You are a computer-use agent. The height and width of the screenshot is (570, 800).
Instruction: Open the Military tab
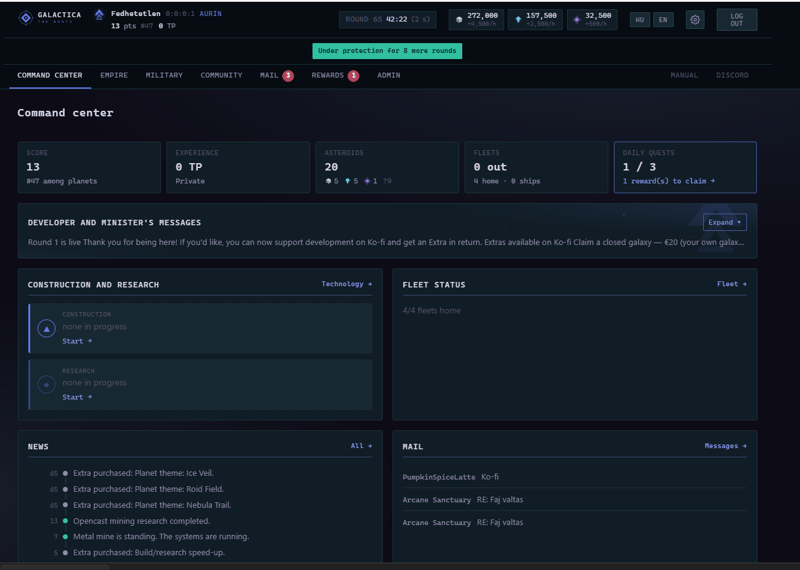164,76
